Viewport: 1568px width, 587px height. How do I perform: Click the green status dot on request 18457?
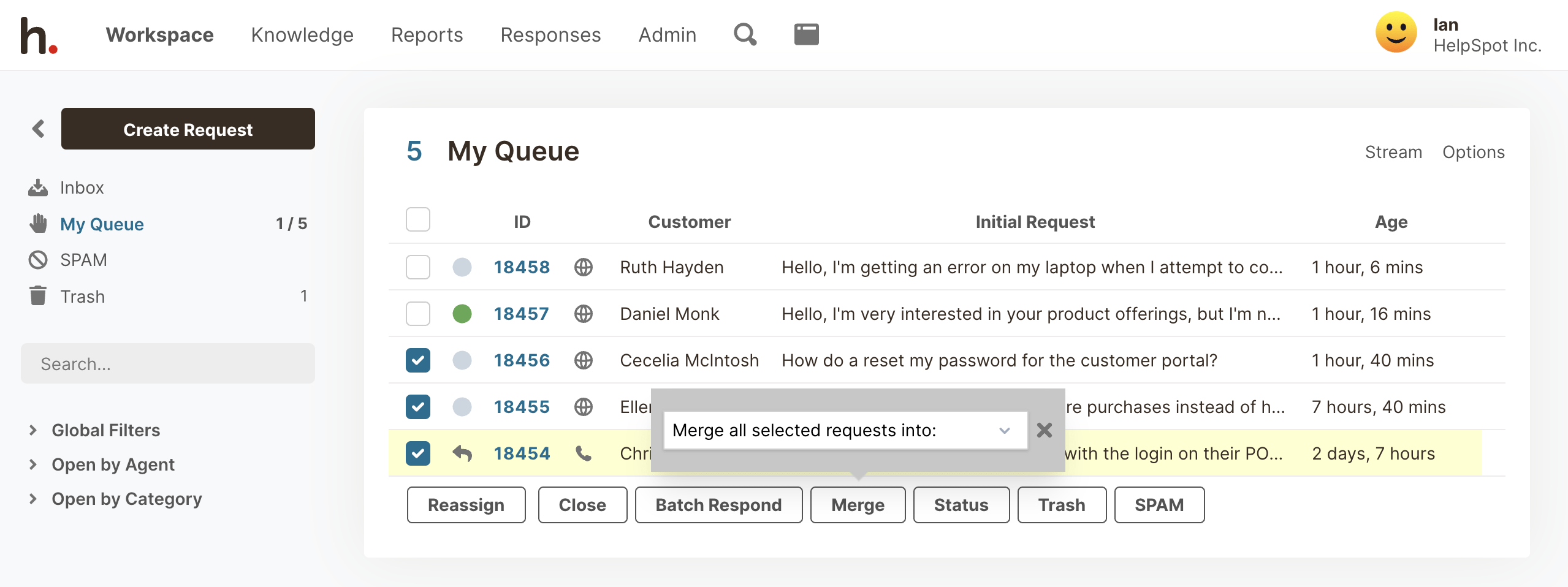pyautogui.click(x=462, y=313)
